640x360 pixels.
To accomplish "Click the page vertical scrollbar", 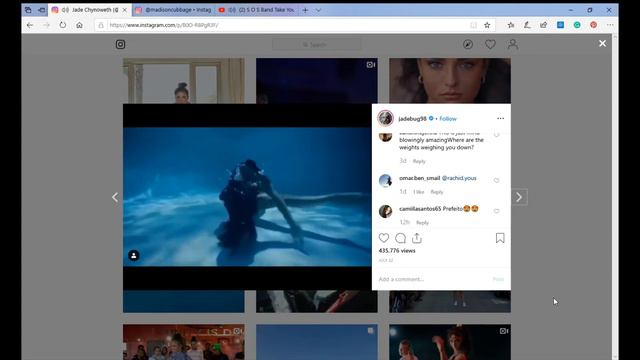I will 615,197.
